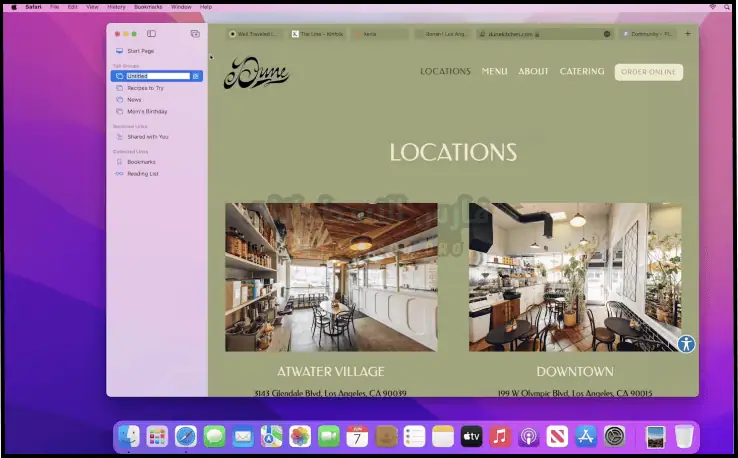Click the plus icon to add tab

(687, 34)
